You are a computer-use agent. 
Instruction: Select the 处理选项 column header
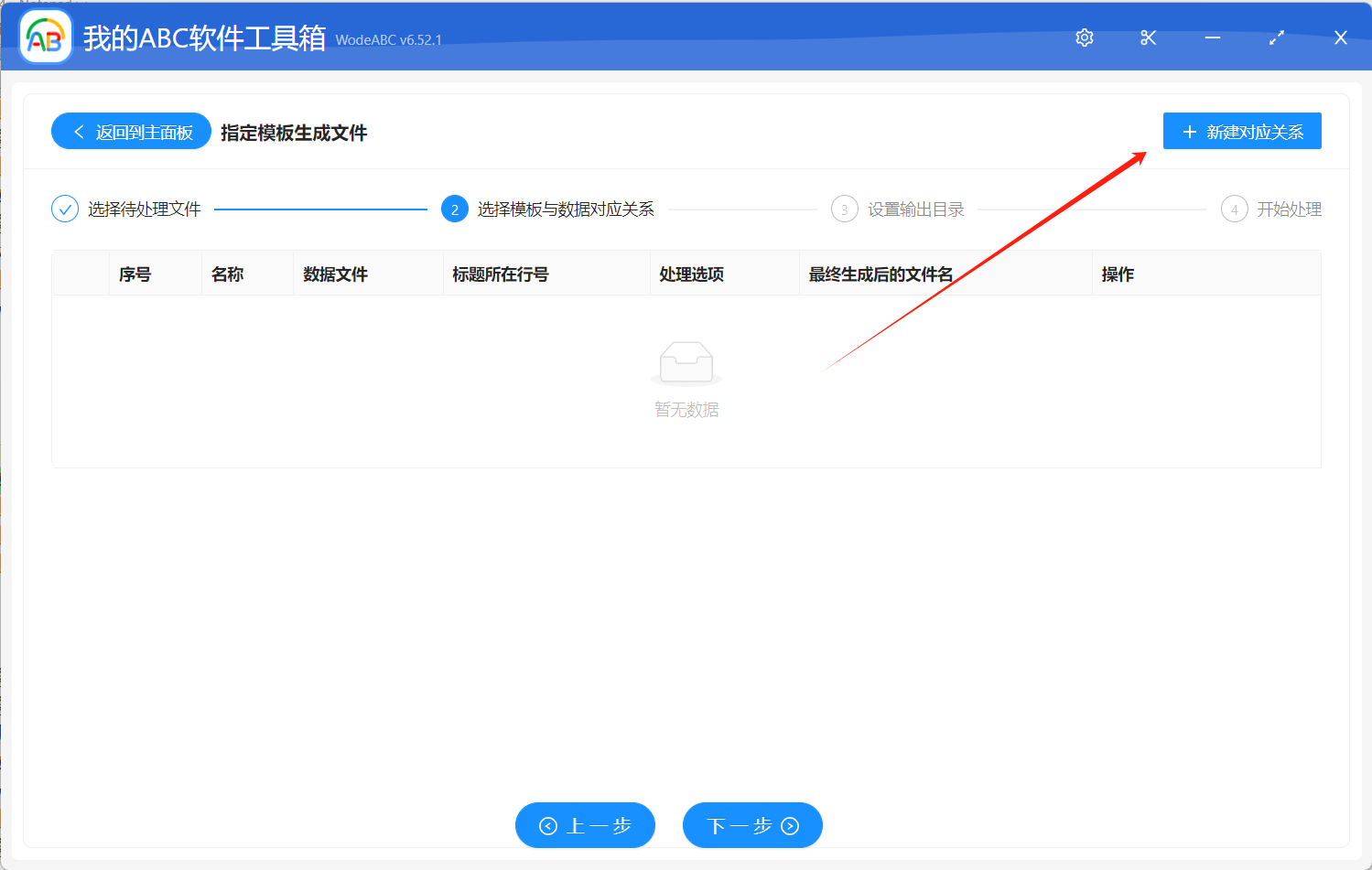click(x=691, y=273)
